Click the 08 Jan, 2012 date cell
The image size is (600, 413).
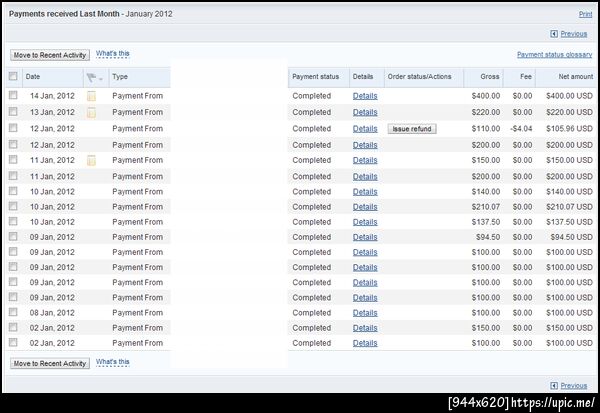[x=52, y=313]
